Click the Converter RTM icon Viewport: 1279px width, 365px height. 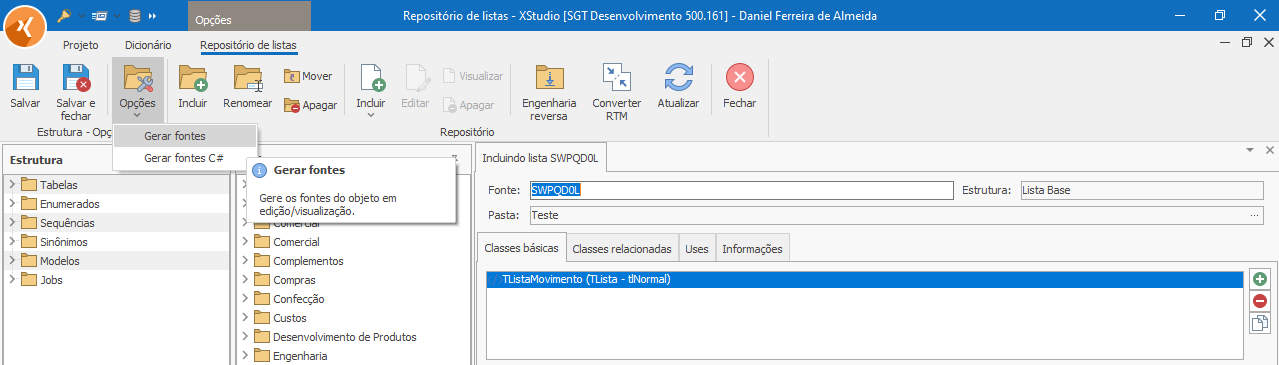tap(617, 78)
